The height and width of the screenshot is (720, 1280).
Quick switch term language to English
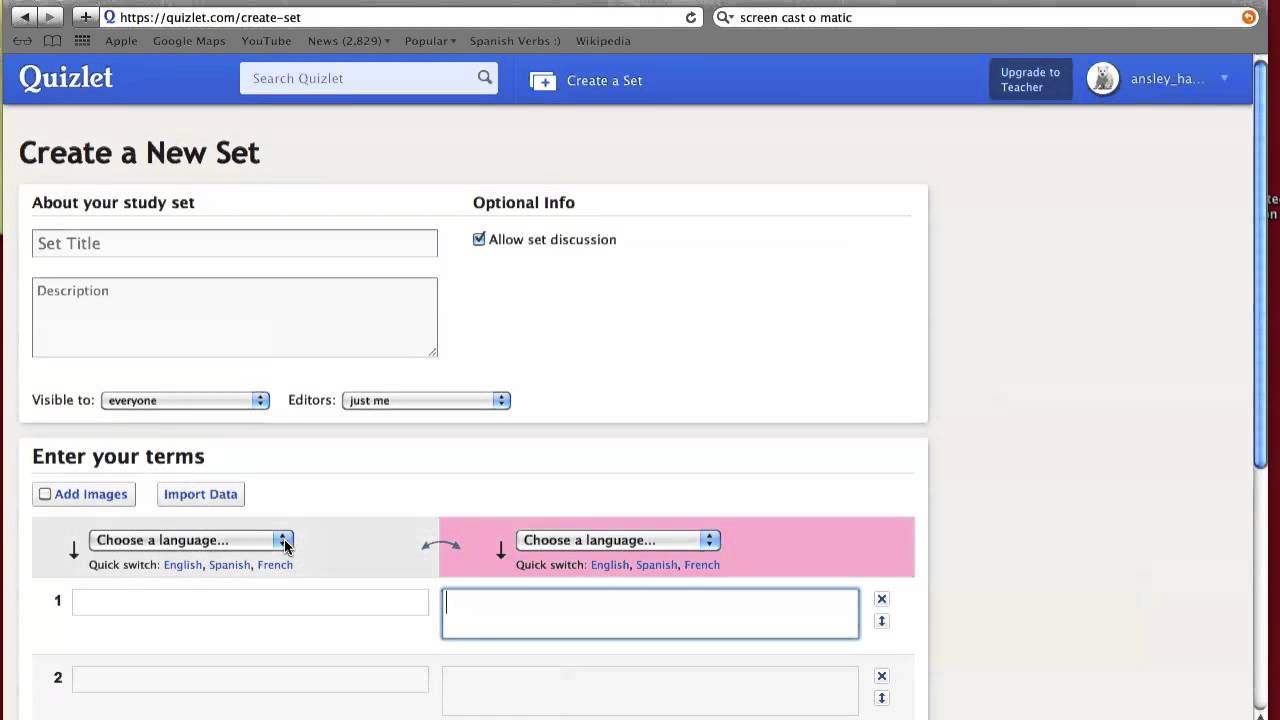(x=183, y=565)
